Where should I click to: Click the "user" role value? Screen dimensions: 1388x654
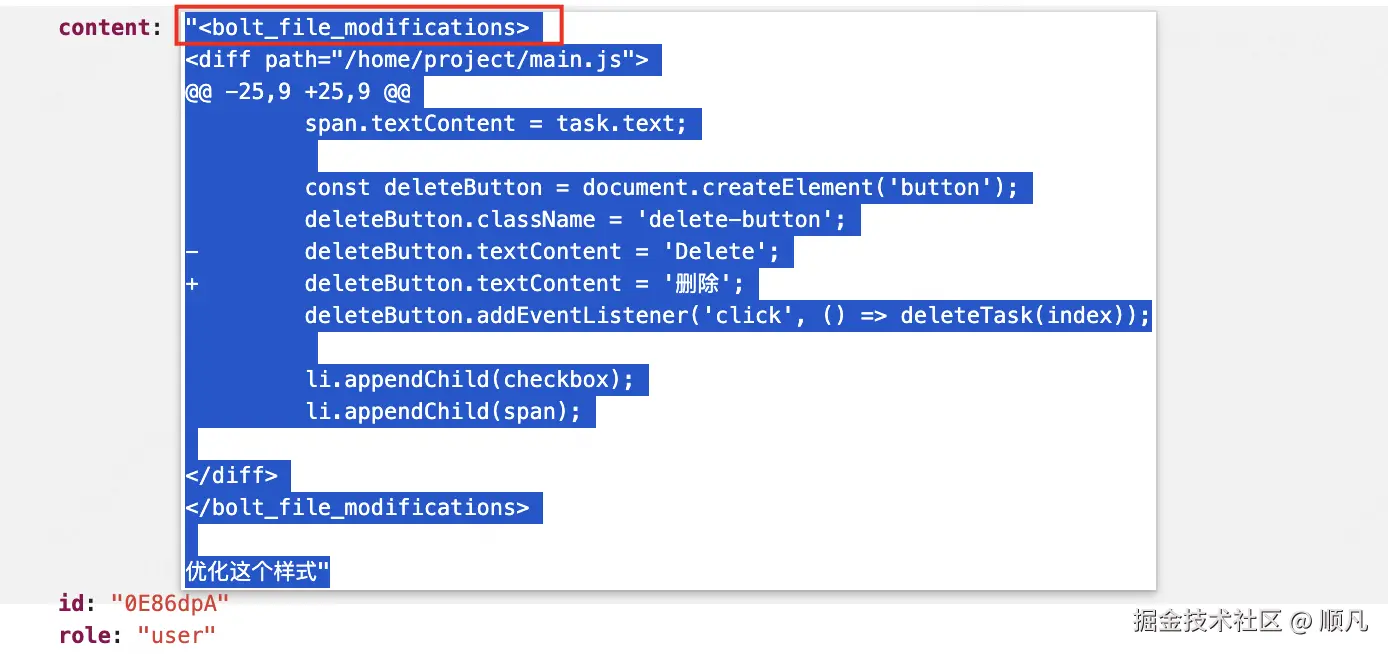pos(176,634)
